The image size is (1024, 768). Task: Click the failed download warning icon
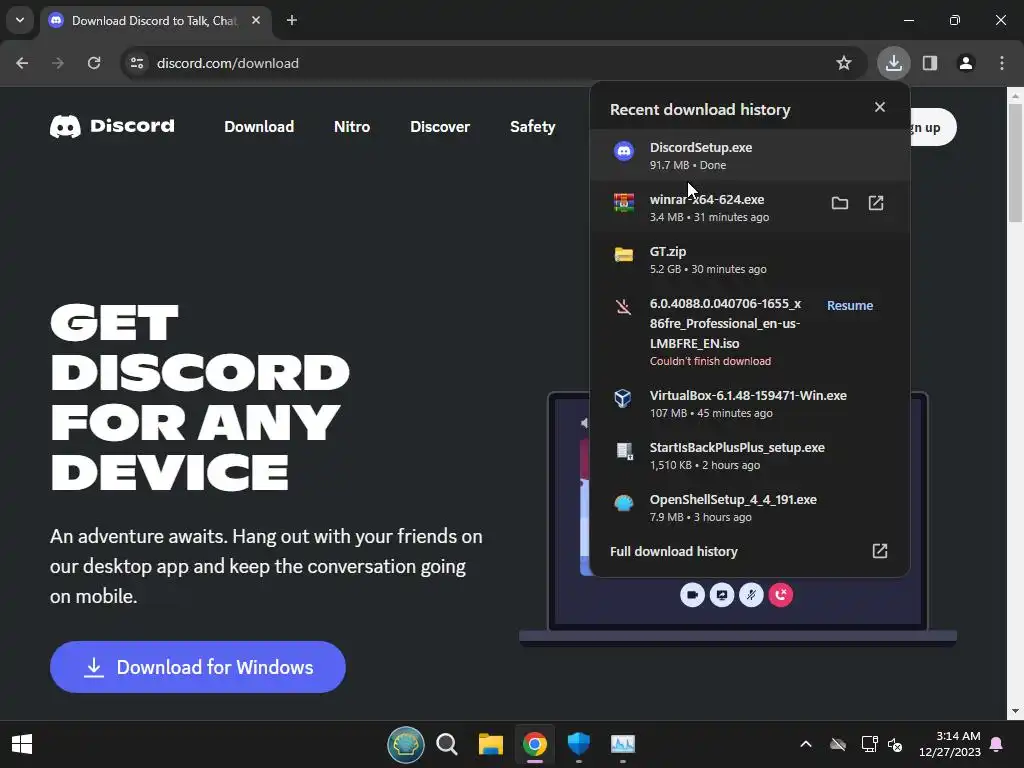[x=623, y=306]
